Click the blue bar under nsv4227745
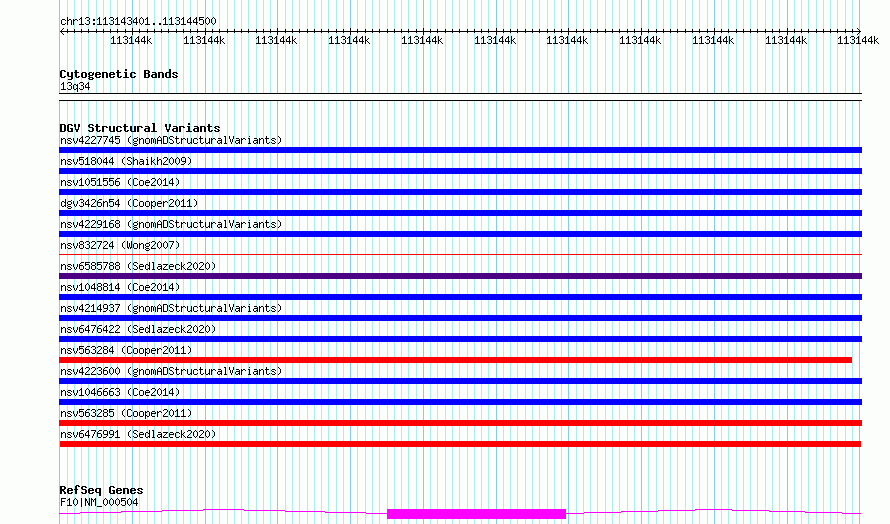 point(460,150)
